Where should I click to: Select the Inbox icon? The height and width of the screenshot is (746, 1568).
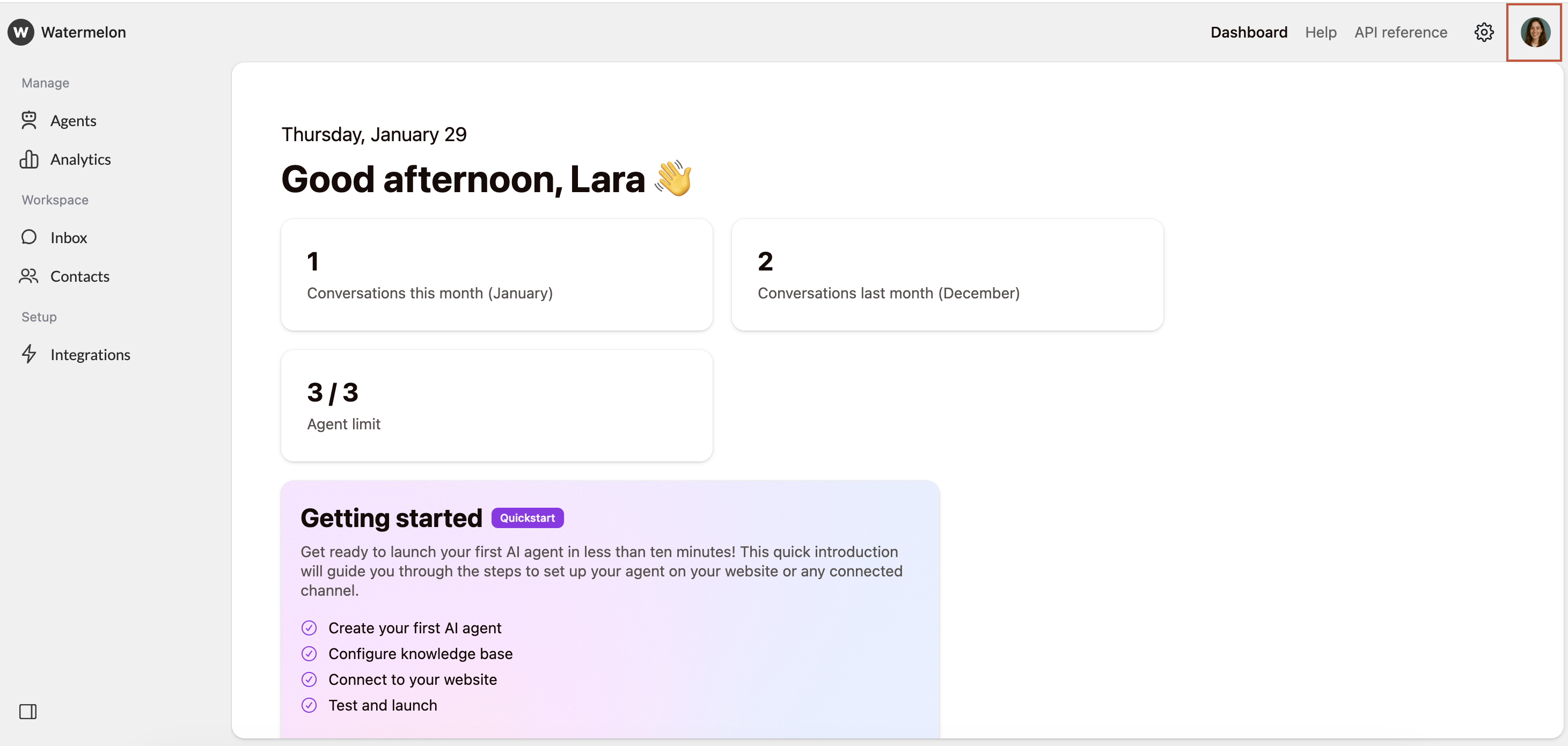pos(28,237)
